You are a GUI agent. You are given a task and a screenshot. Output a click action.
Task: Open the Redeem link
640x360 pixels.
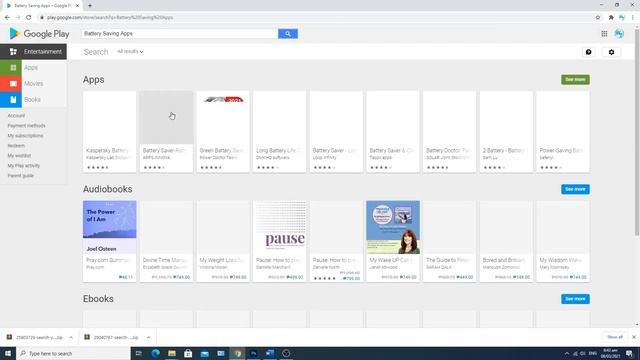pyautogui.click(x=16, y=146)
